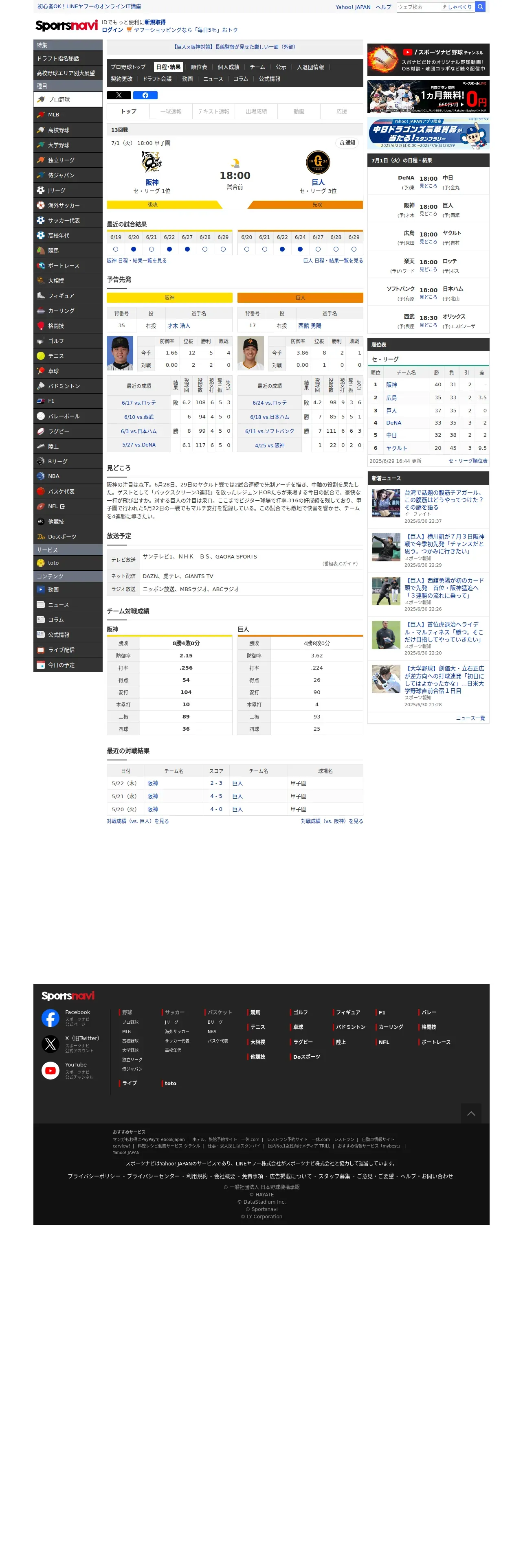Open the footer YouTube official channel icon
The height and width of the screenshot is (1568, 523).
(51, 1071)
